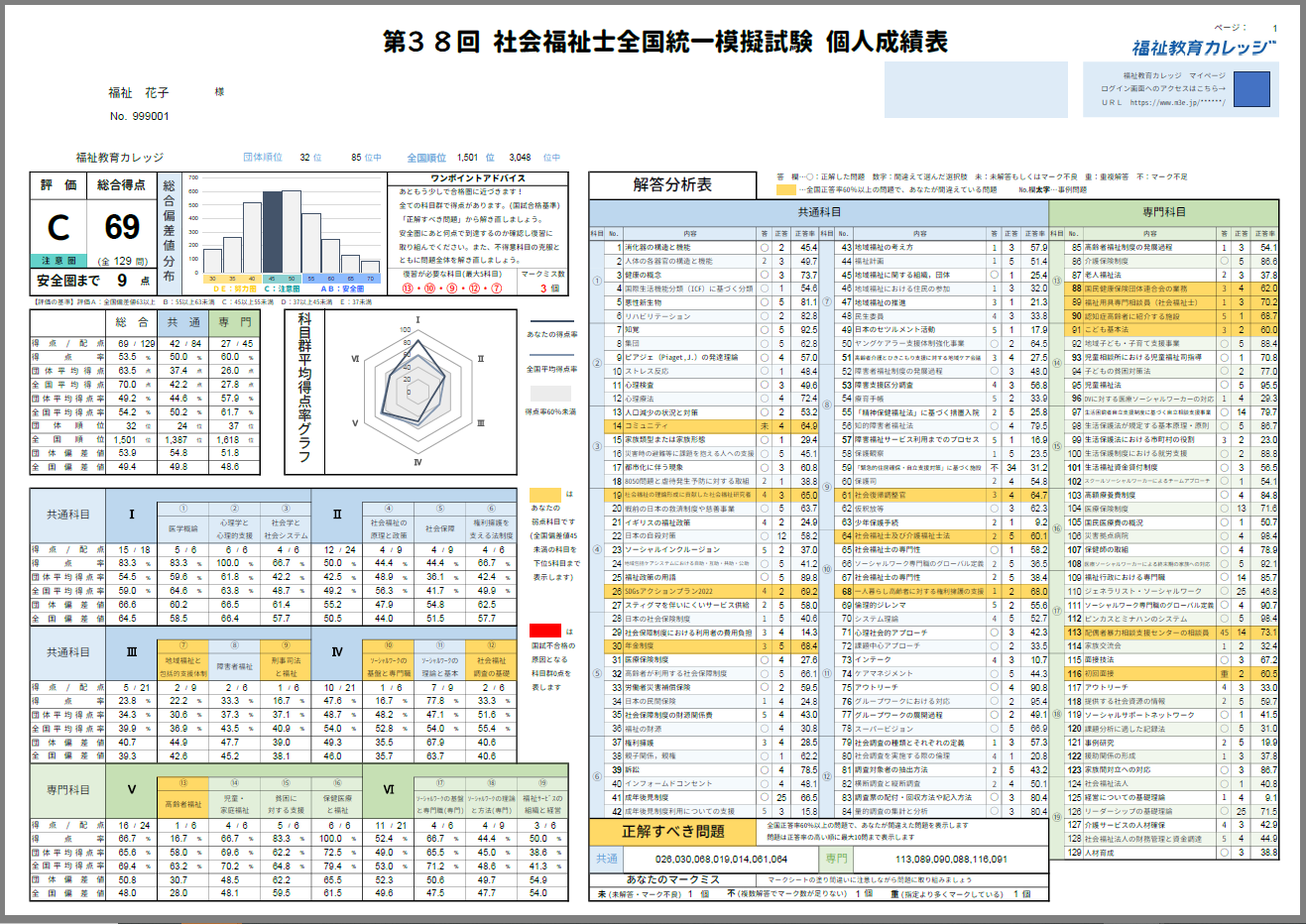Open the https://www.mle.jp mypage URL
Viewport: 1306px width, 924px height.
(x=1177, y=102)
